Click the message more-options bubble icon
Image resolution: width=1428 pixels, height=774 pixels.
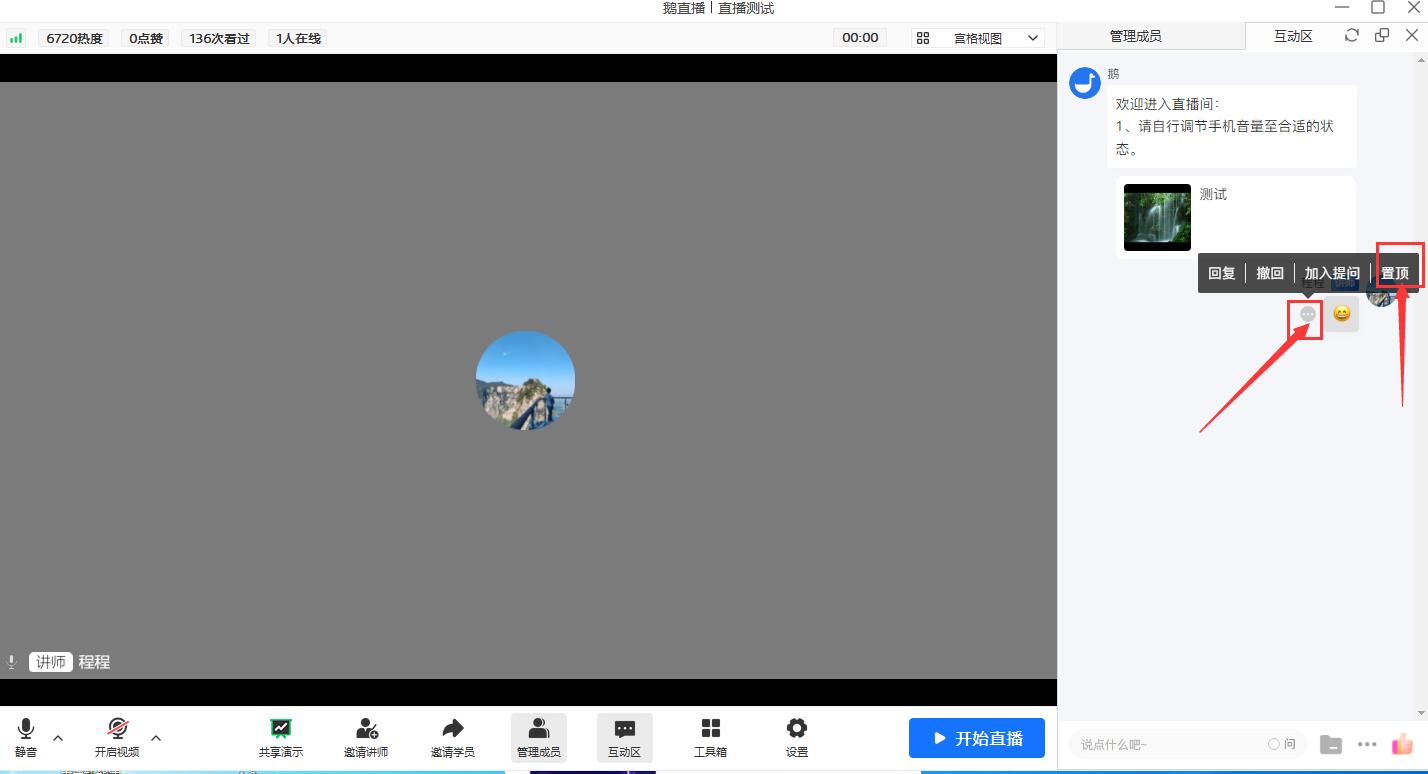(x=1308, y=314)
